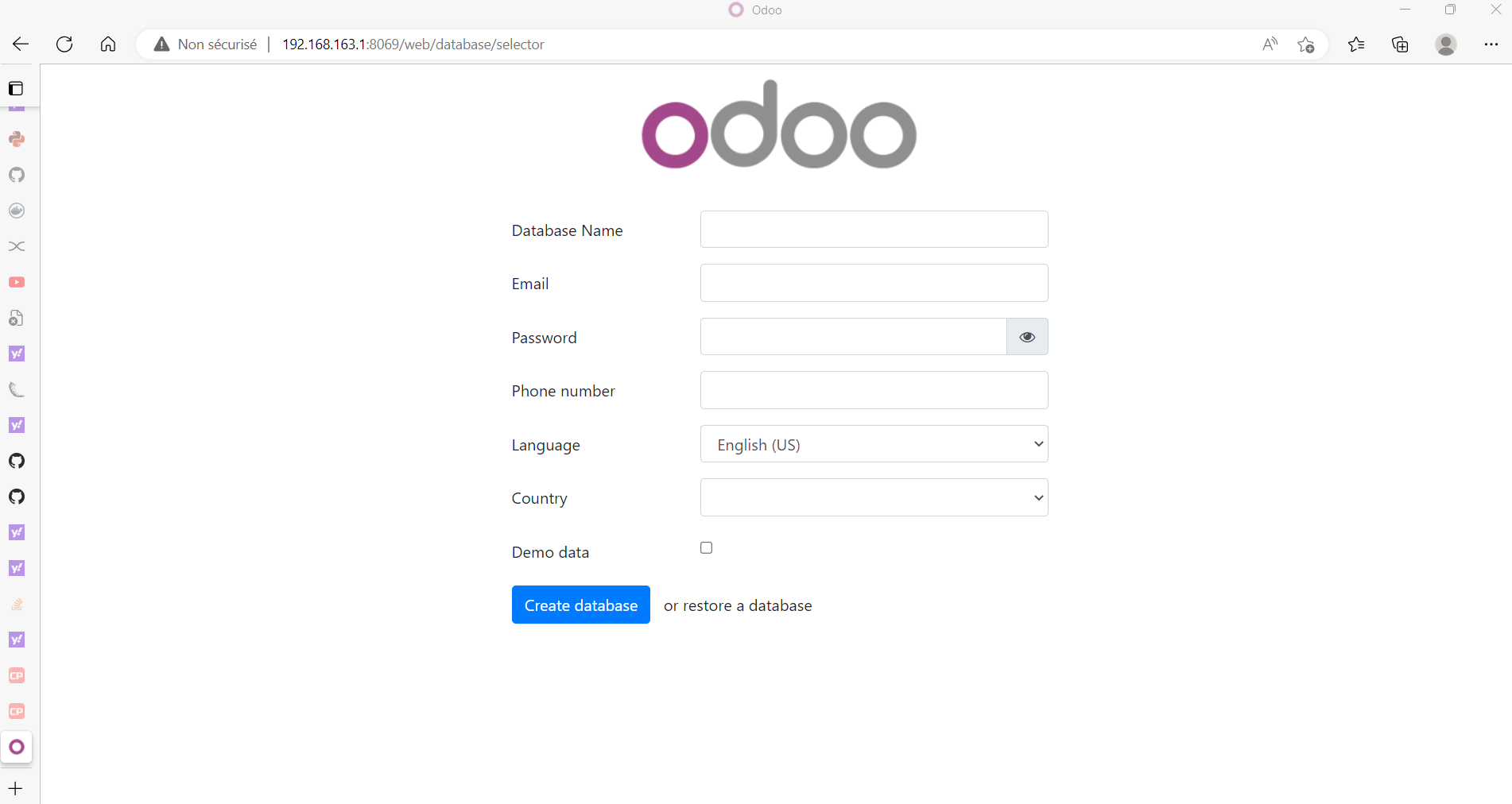Expand the Country selection list
1512x804 pixels.
(873, 497)
